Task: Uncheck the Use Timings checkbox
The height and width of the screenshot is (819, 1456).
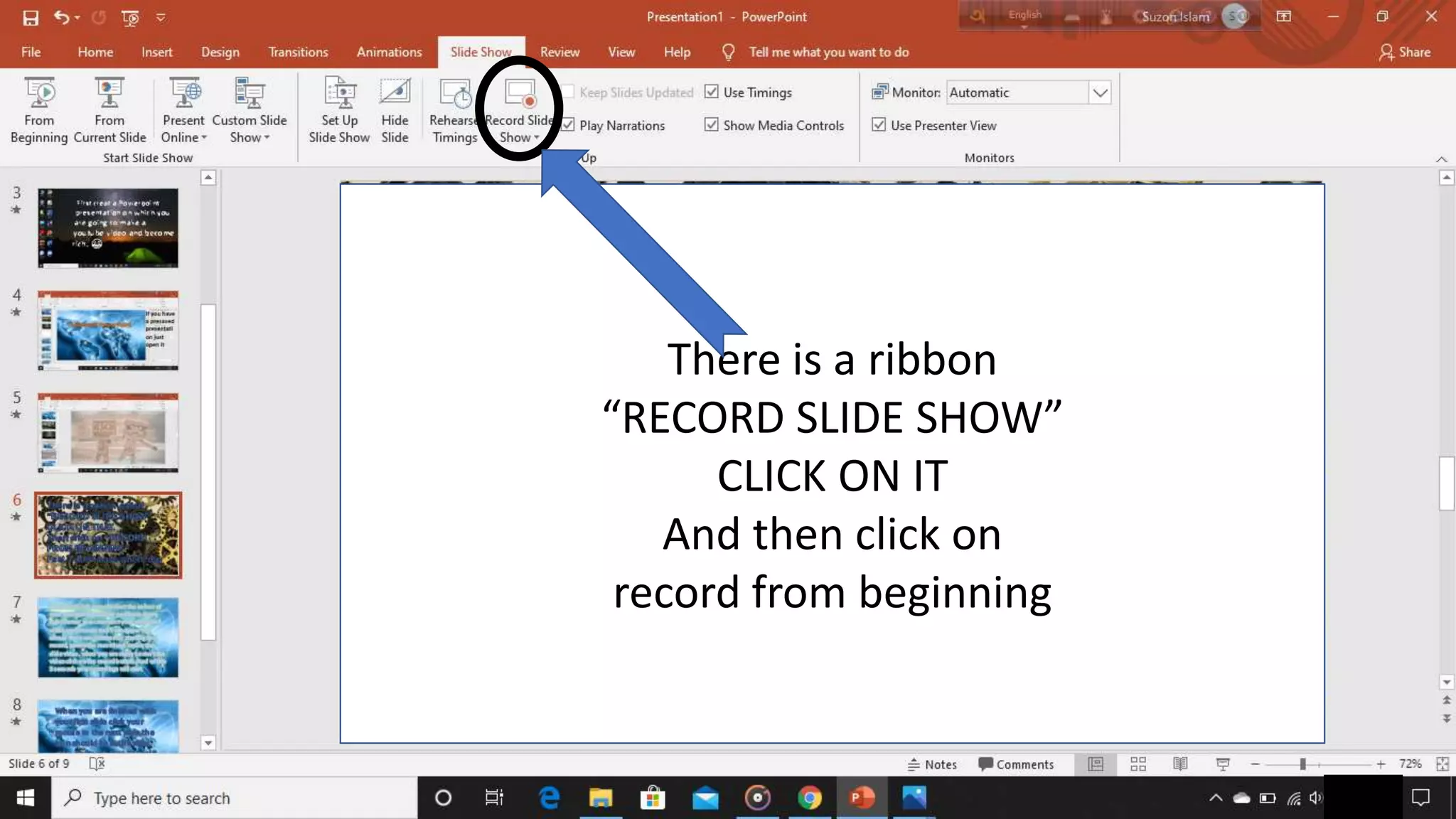Action: tap(711, 92)
